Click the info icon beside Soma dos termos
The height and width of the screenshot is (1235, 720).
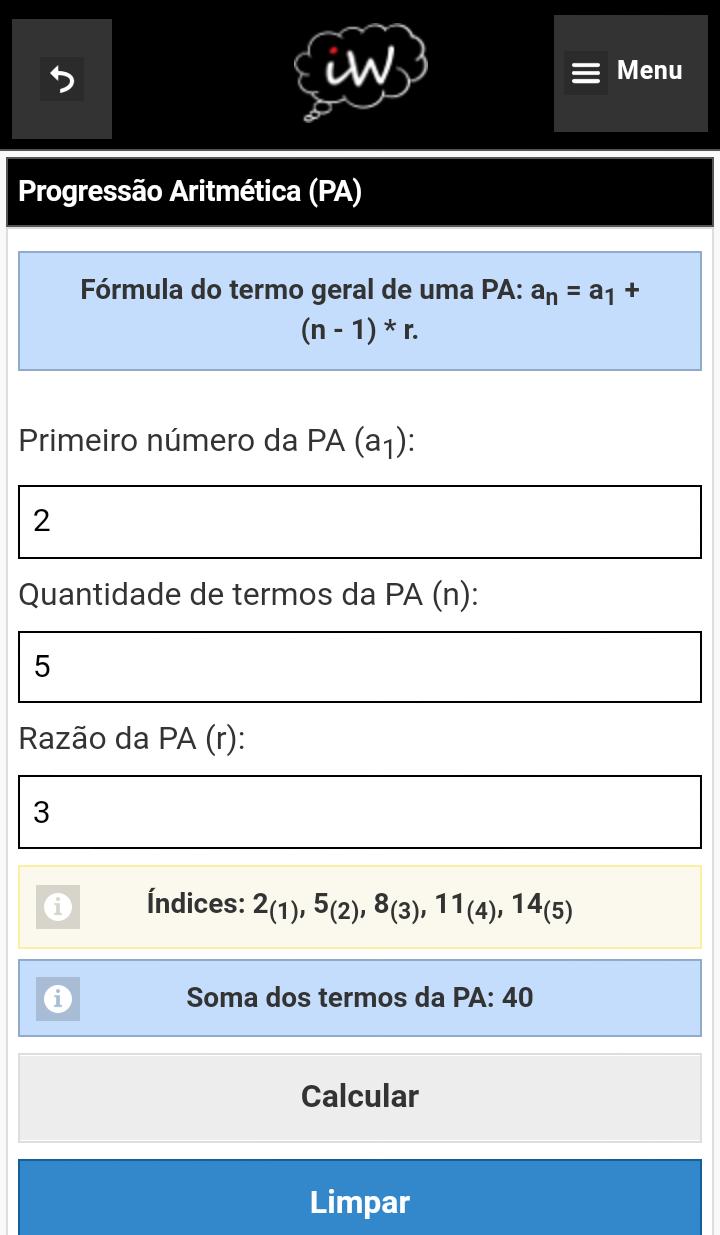58,999
